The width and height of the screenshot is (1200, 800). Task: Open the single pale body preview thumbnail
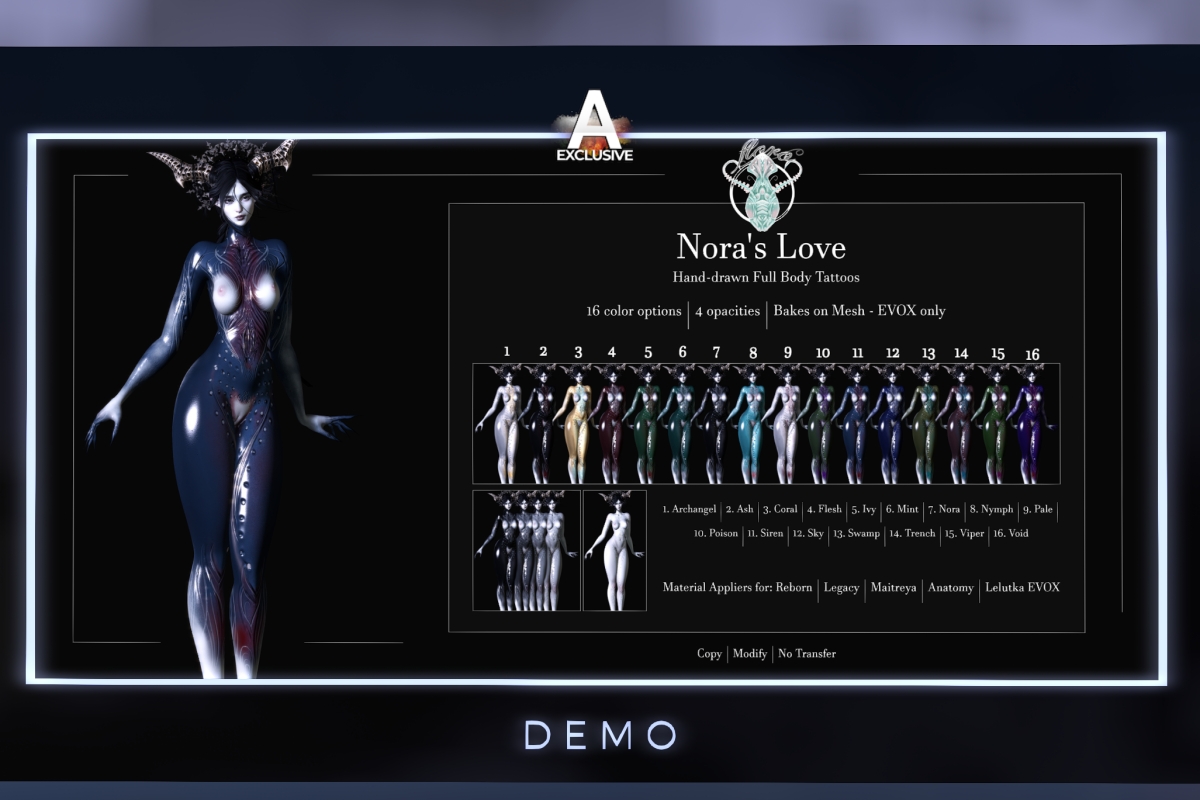[614, 550]
